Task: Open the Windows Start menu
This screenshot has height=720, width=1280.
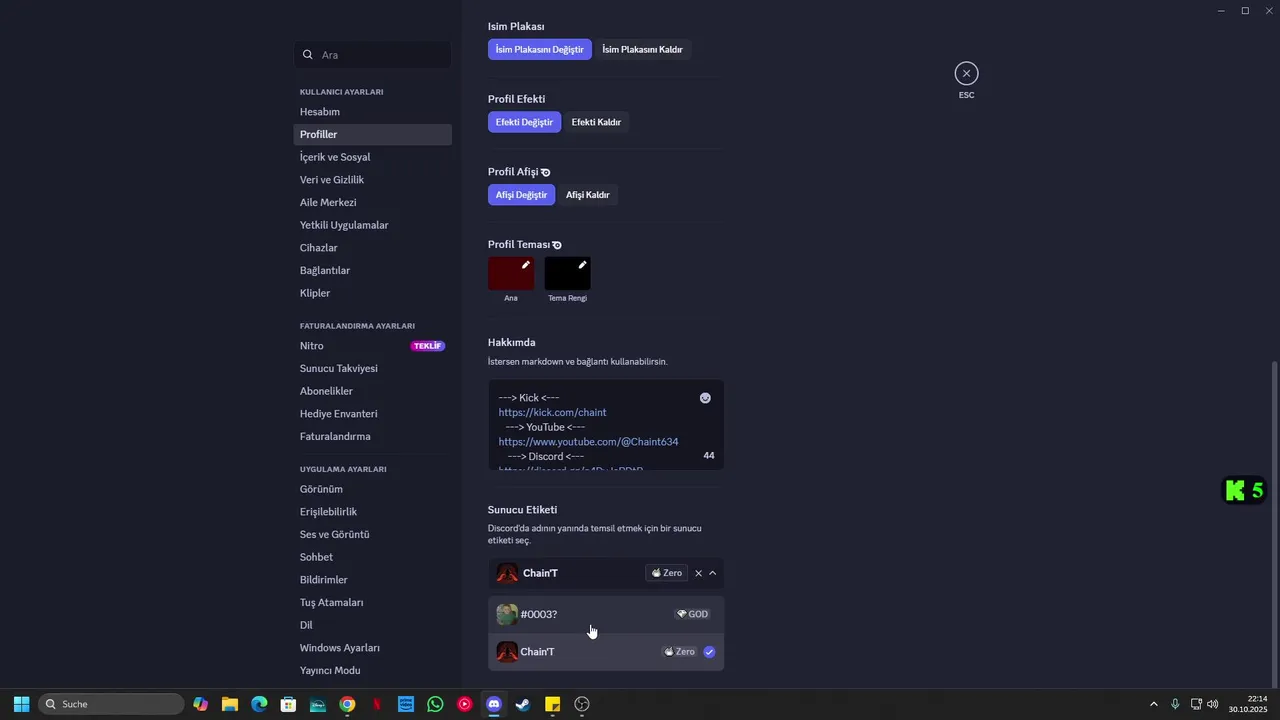Action: pyautogui.click(x=21, y=704)
